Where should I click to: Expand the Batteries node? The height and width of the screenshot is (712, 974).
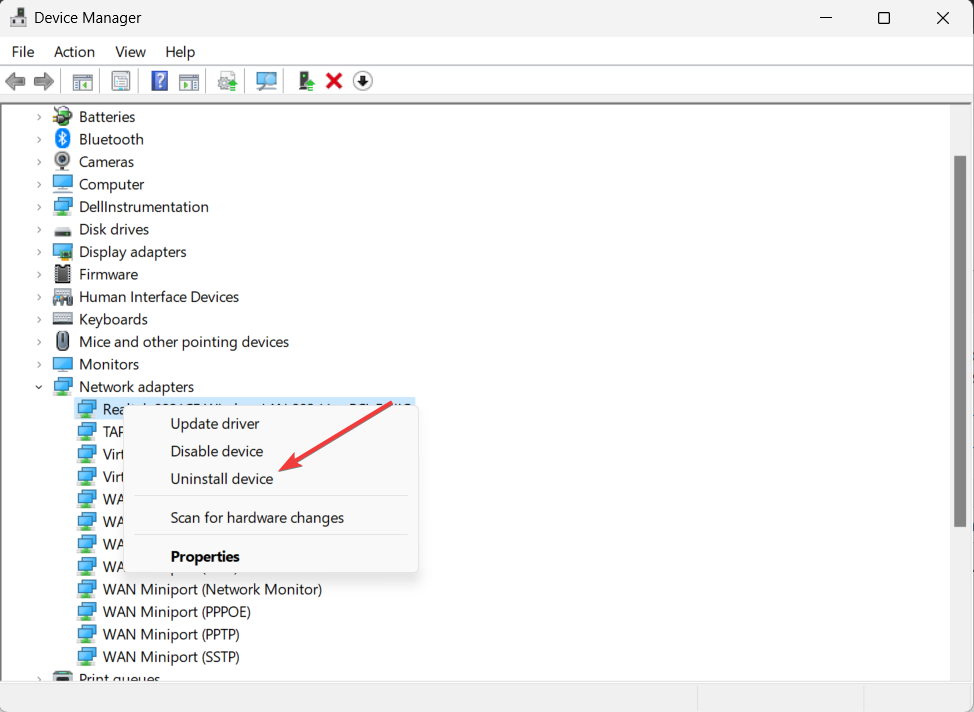click(39, 117)
